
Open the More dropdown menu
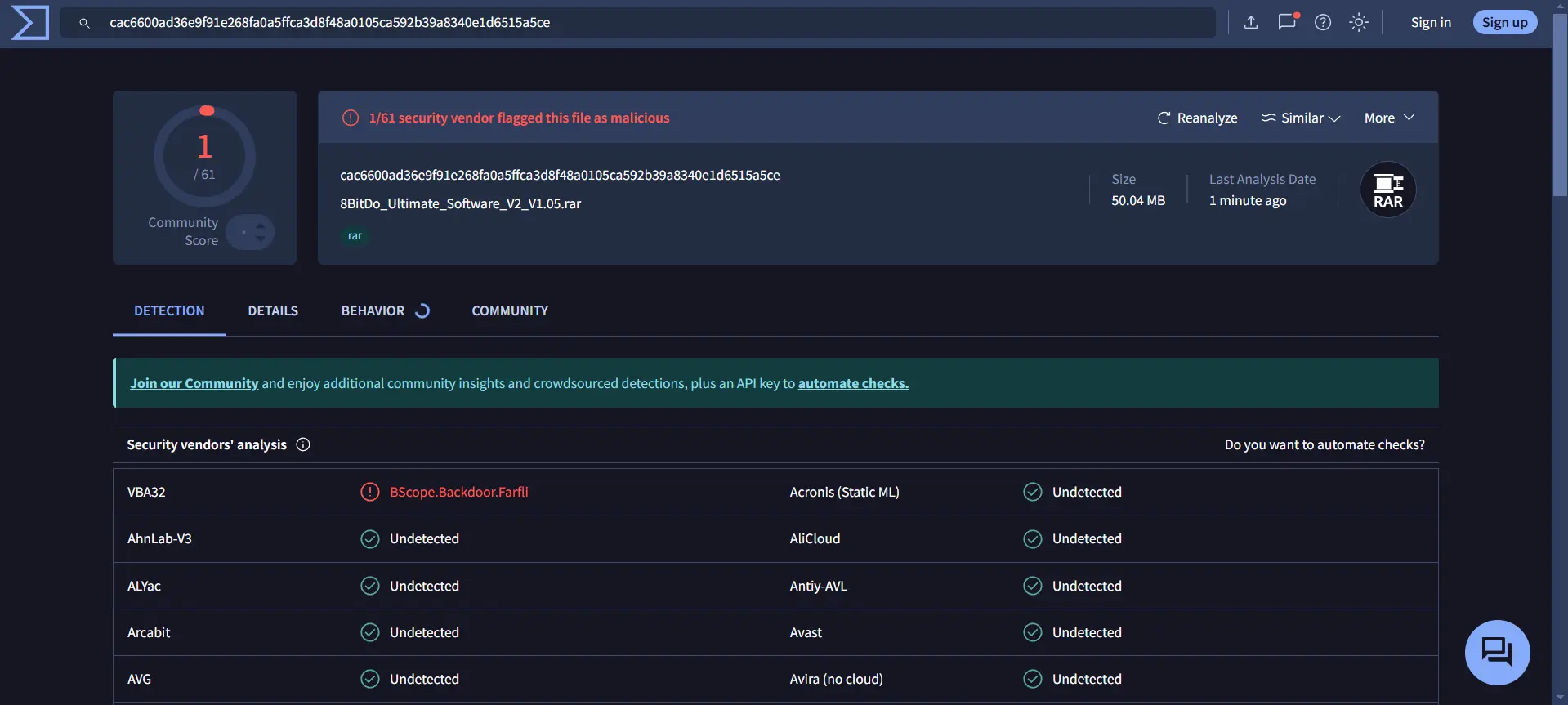tap(1389, 118)
